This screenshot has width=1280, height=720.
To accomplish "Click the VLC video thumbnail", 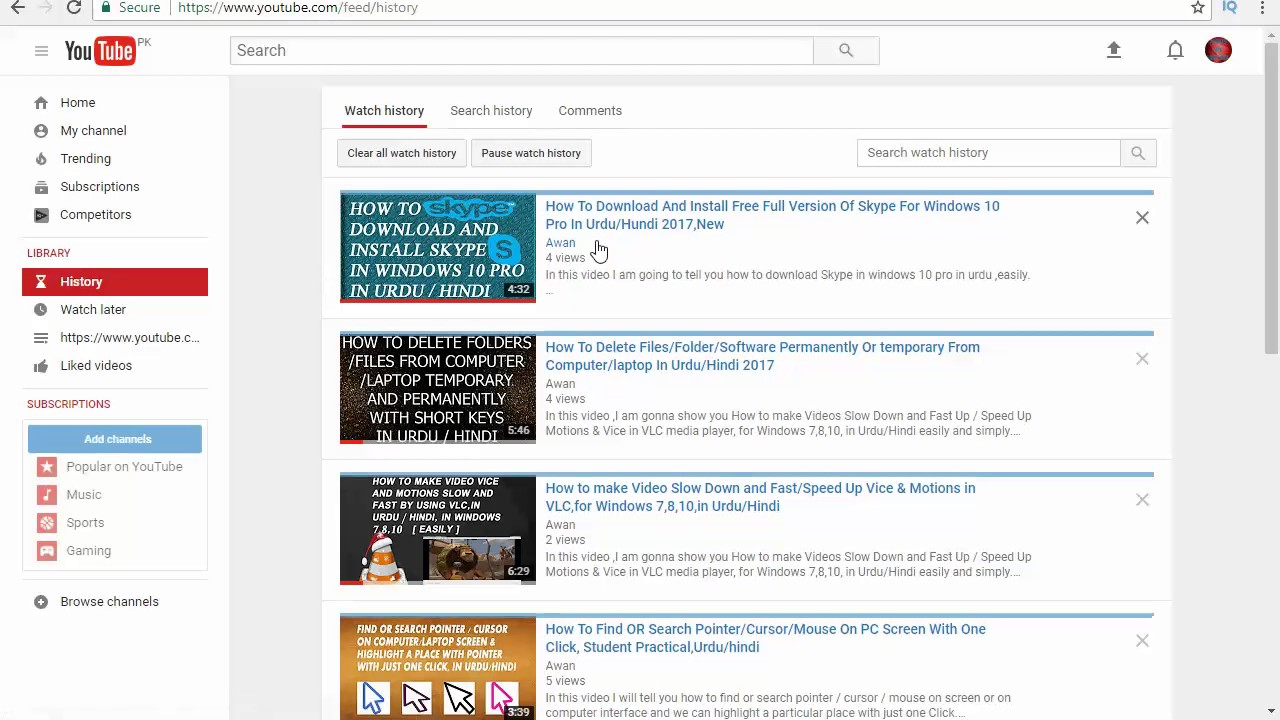I will click(x=438, y=530).
